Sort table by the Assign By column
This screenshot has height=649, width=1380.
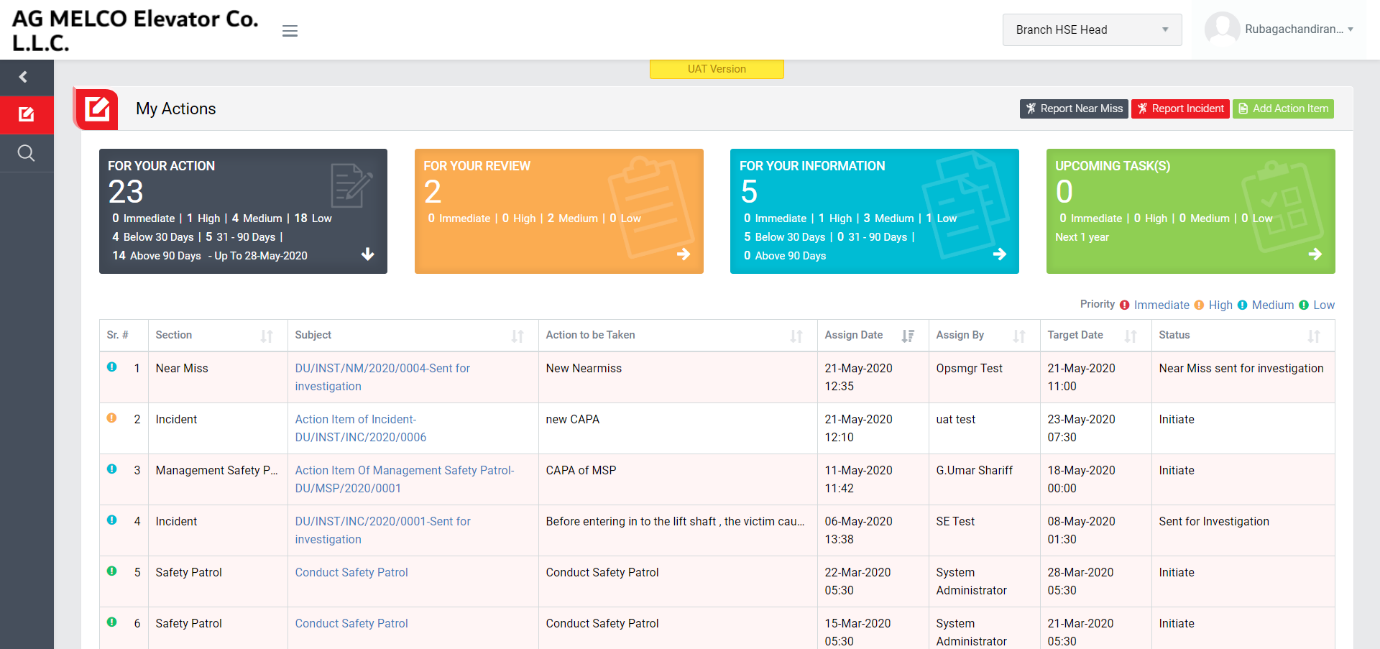pos(1019,336)
